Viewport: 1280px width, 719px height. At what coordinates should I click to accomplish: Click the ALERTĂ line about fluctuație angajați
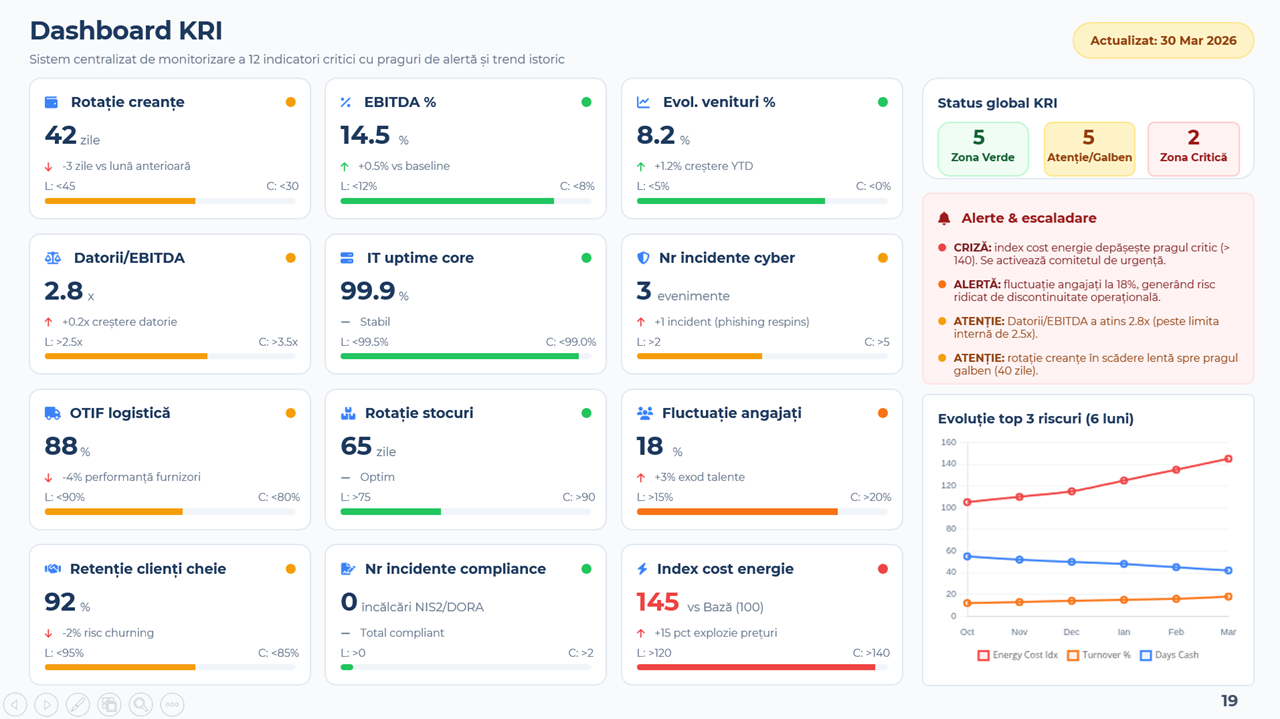tap(1085, 291)
